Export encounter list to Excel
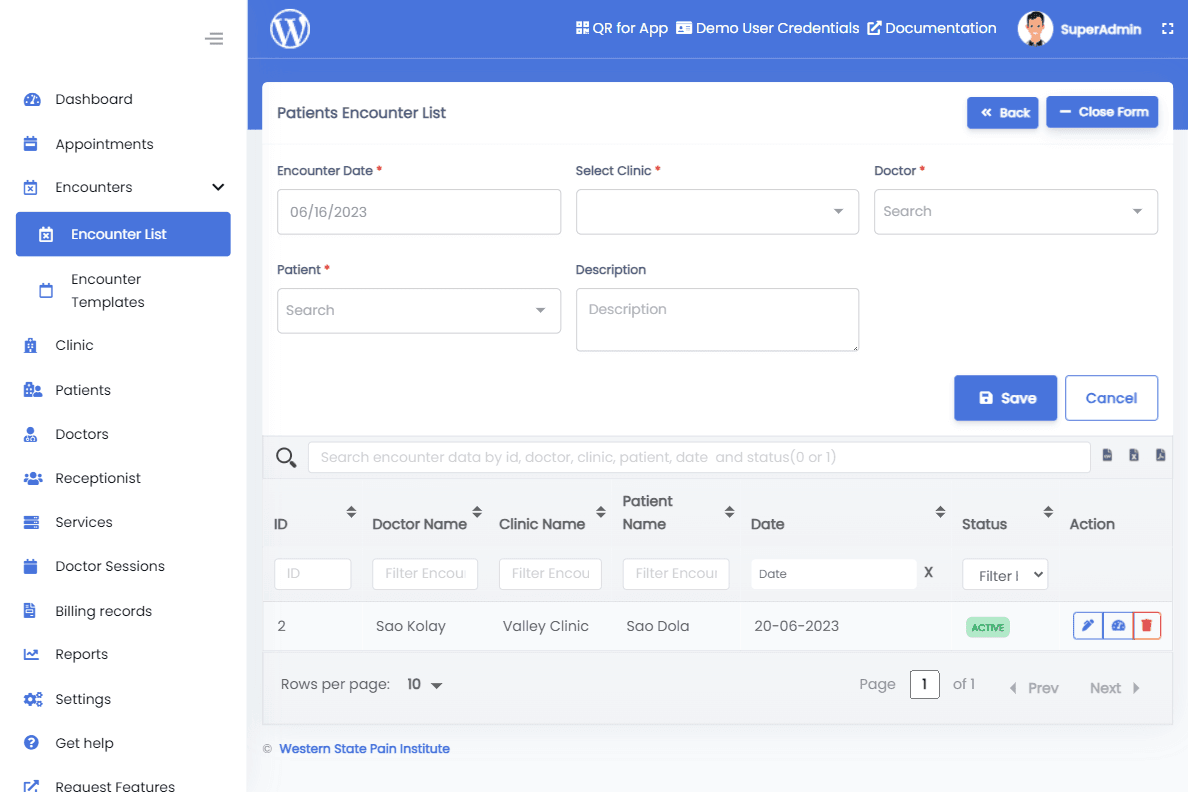1188x792 pixels. click(x=1134, y=454)
